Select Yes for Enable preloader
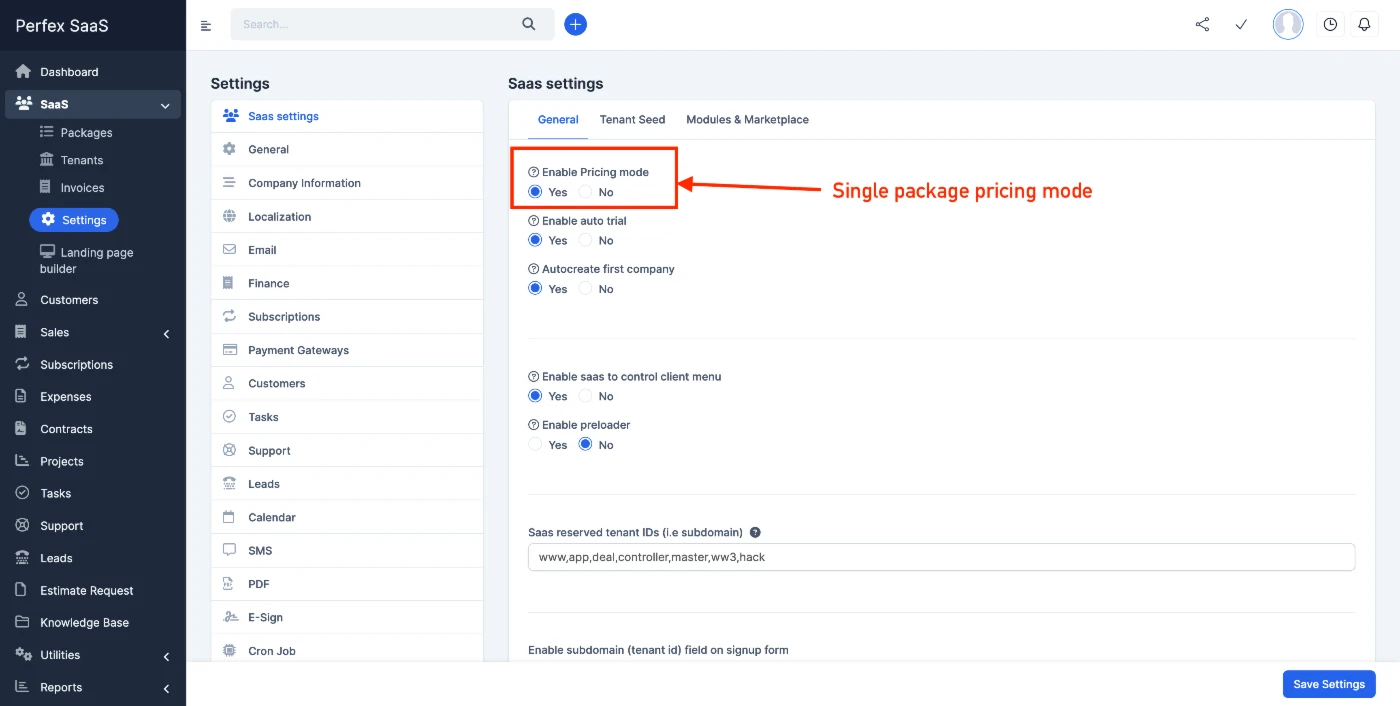Image resolution: width=1400 pixels, height=706 pixels. pyautogui.click(x=536, y=445)
